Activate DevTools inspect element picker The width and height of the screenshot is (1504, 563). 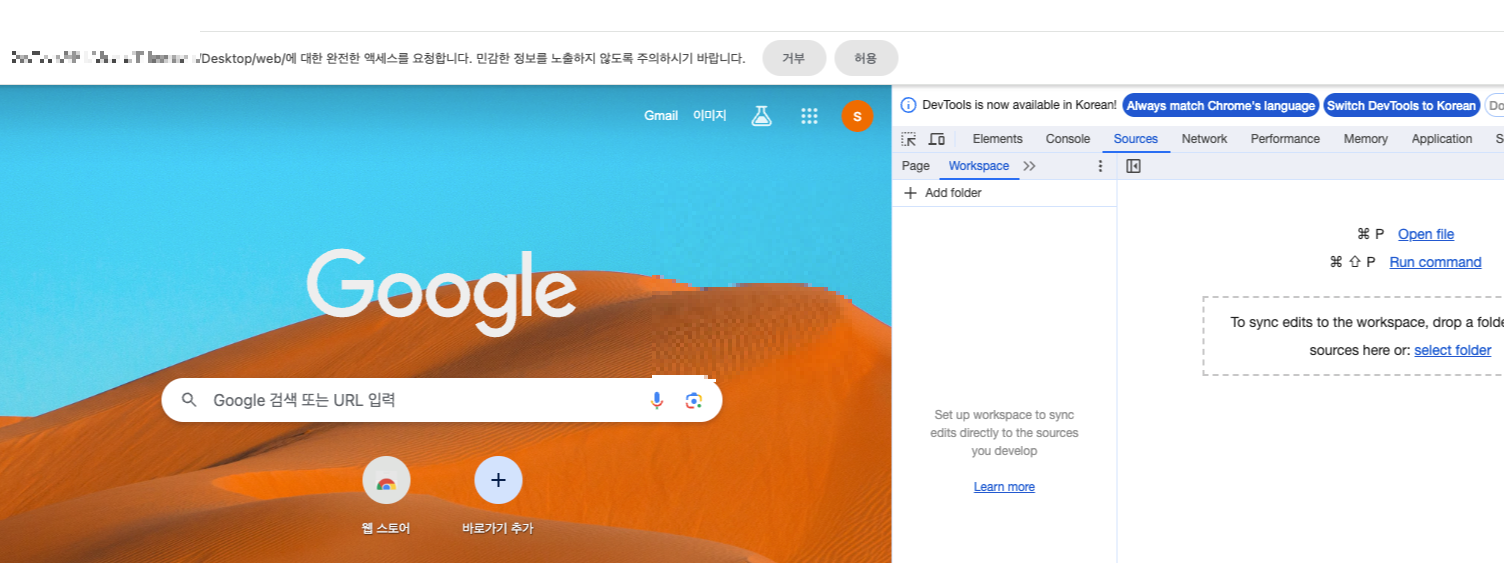(x=908, y=139)
